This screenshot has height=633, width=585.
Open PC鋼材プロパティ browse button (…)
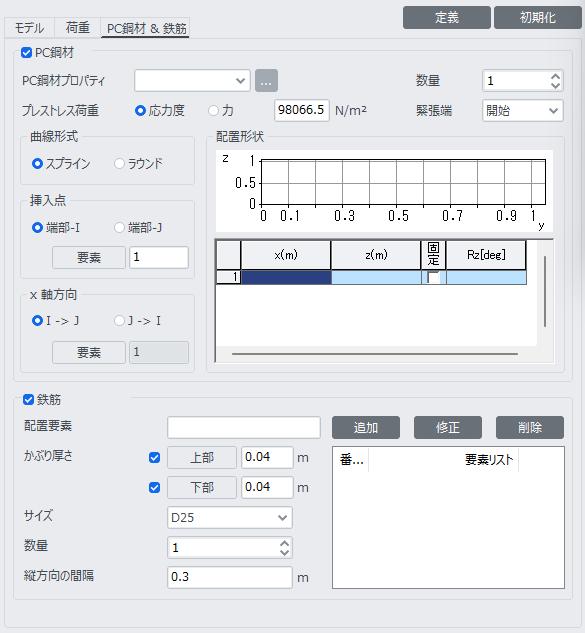(266, 81)
